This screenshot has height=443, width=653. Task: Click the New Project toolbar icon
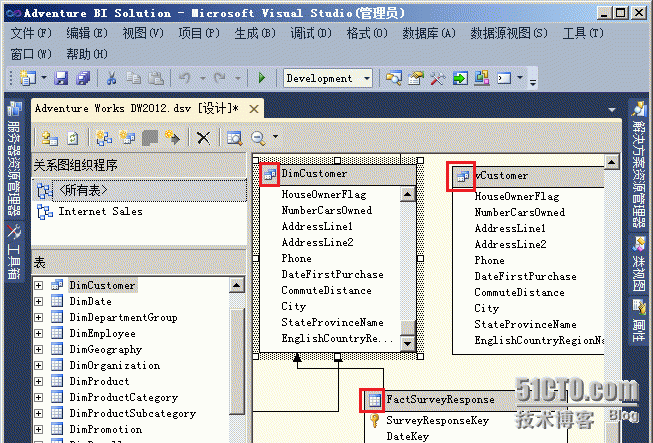pos(27,78)
